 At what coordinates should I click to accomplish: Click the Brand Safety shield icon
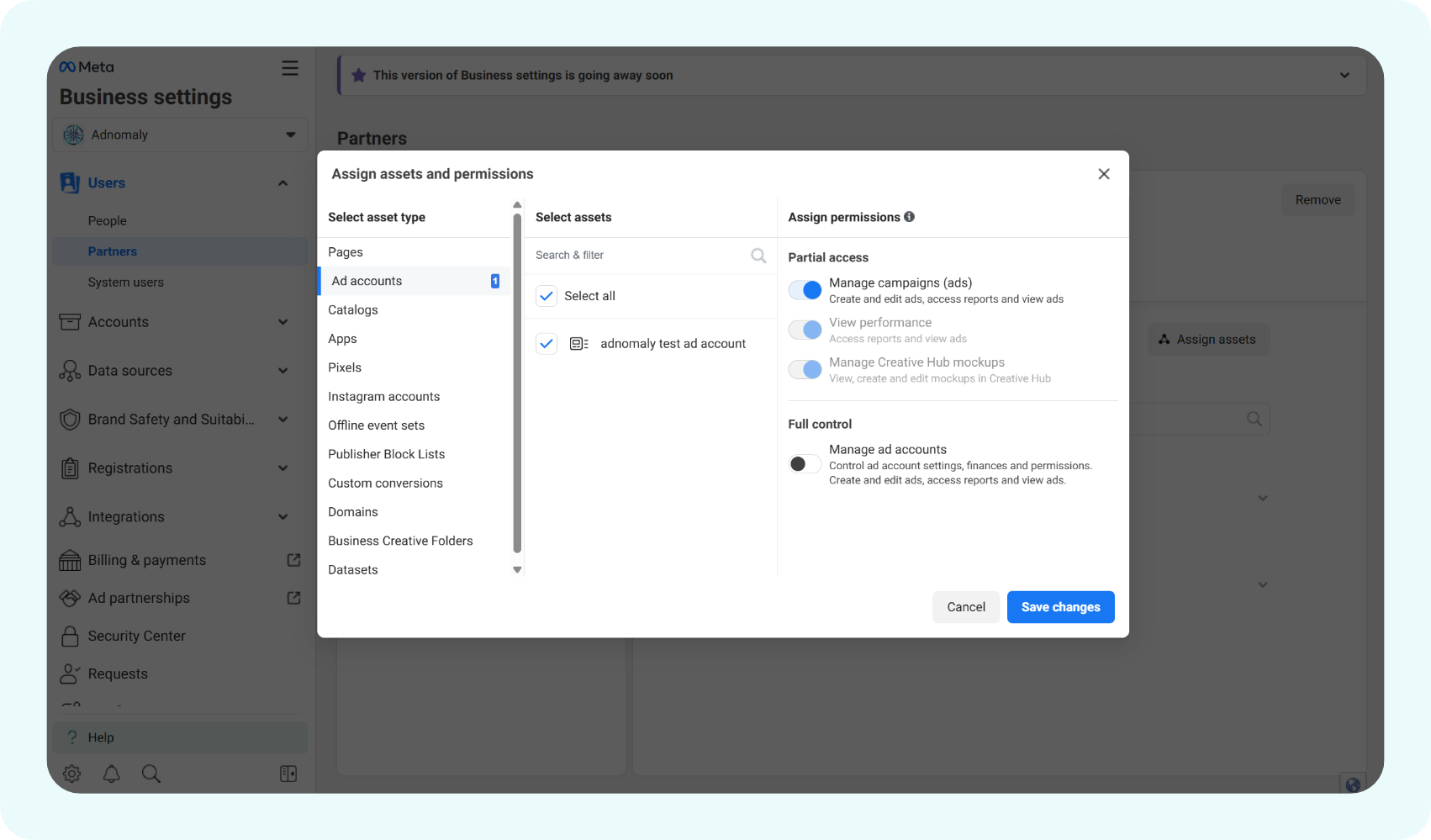click(x=71, y=420)
